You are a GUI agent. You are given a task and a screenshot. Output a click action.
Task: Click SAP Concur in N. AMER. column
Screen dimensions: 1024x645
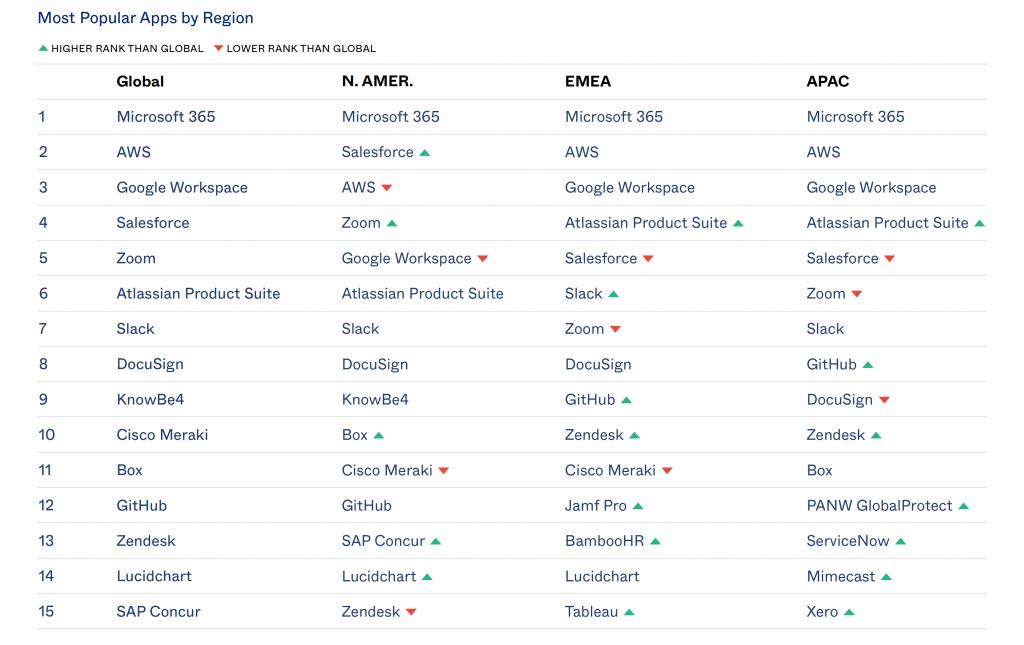click(383, 541)
